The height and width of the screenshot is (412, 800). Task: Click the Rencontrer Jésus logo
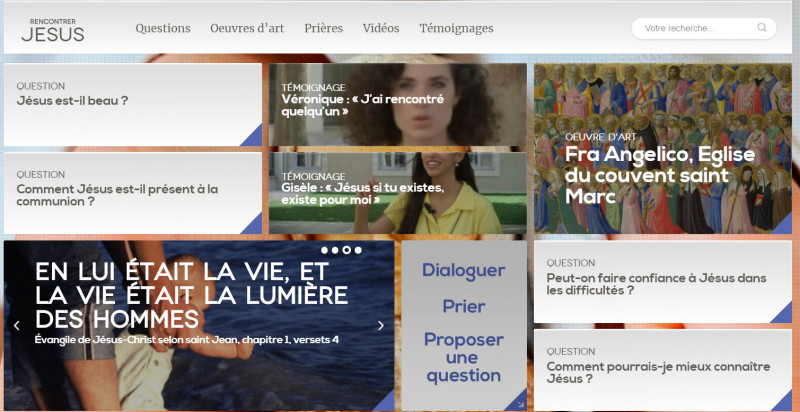click(x=52, y=30)
